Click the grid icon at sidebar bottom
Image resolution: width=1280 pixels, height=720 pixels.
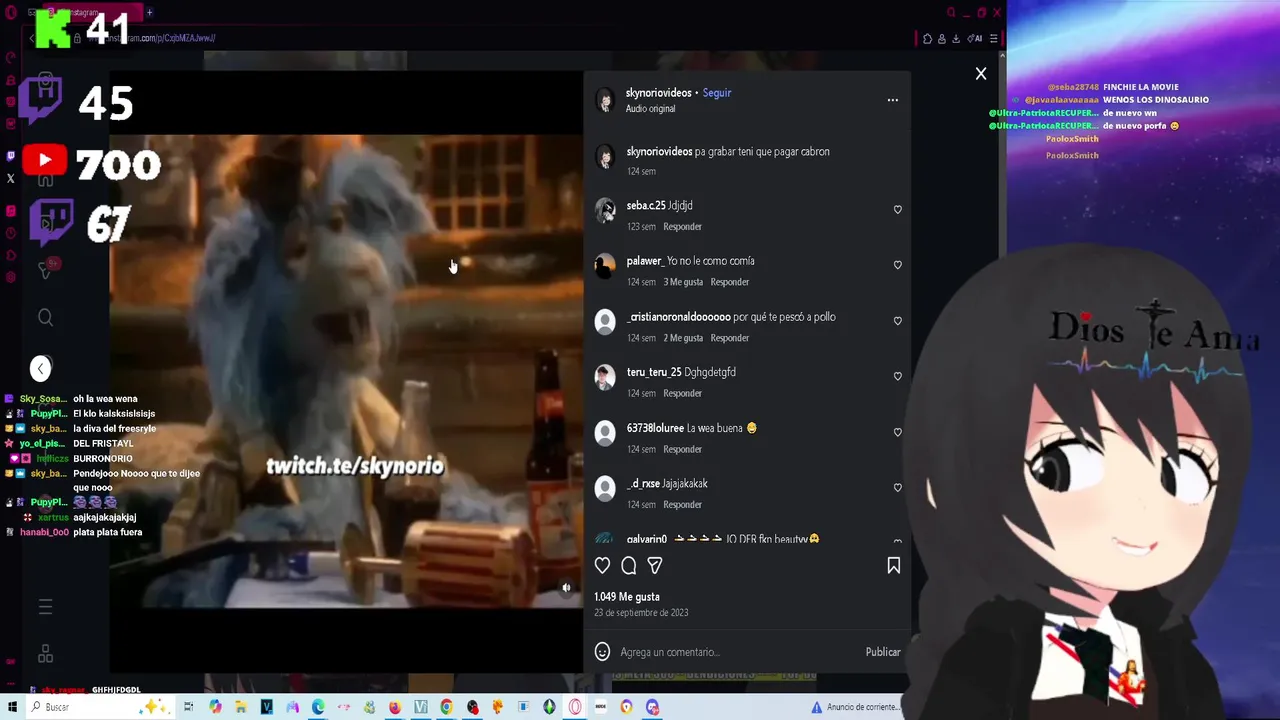(x=45, y=654)
